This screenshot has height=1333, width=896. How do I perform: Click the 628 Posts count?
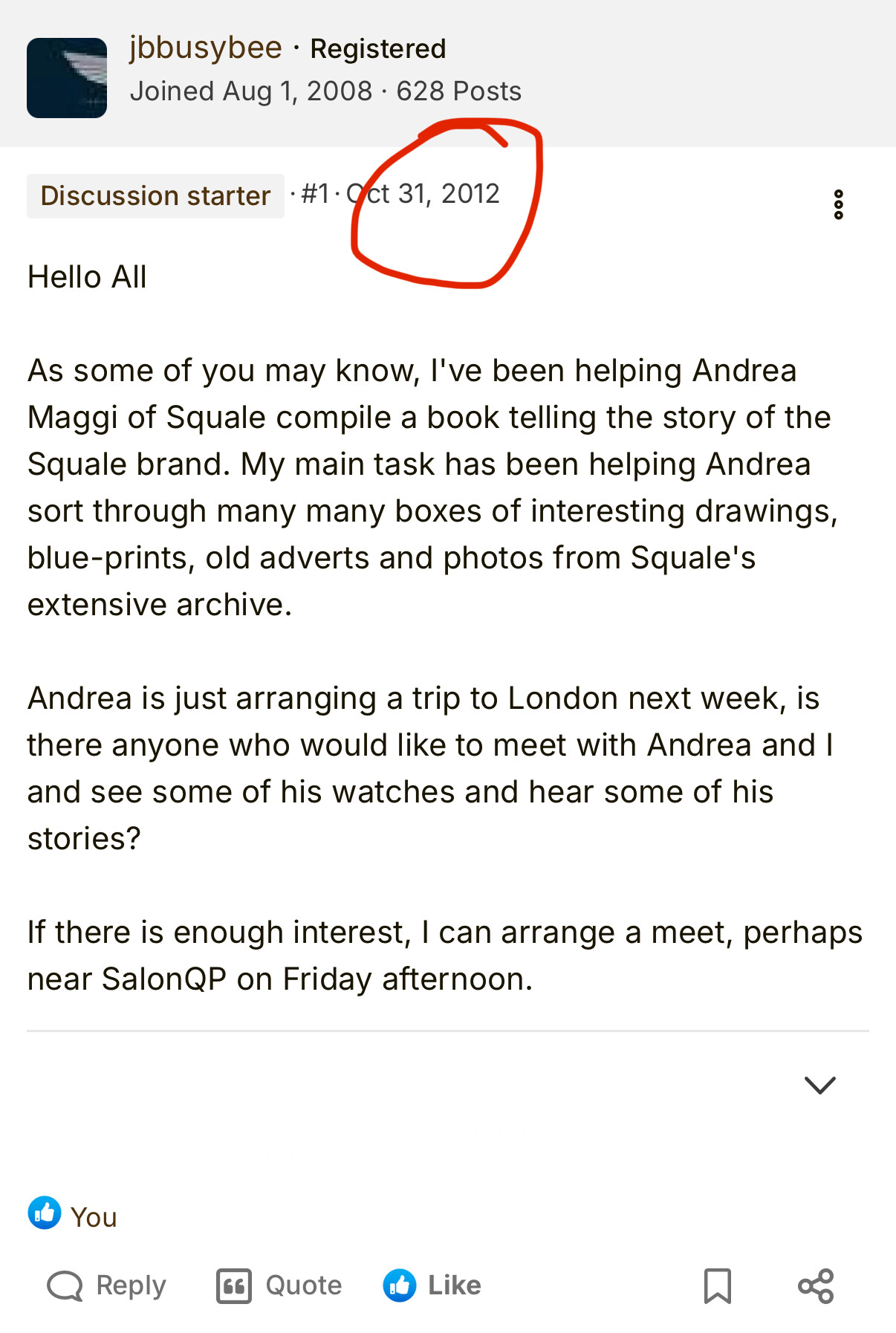pos(459,91)
